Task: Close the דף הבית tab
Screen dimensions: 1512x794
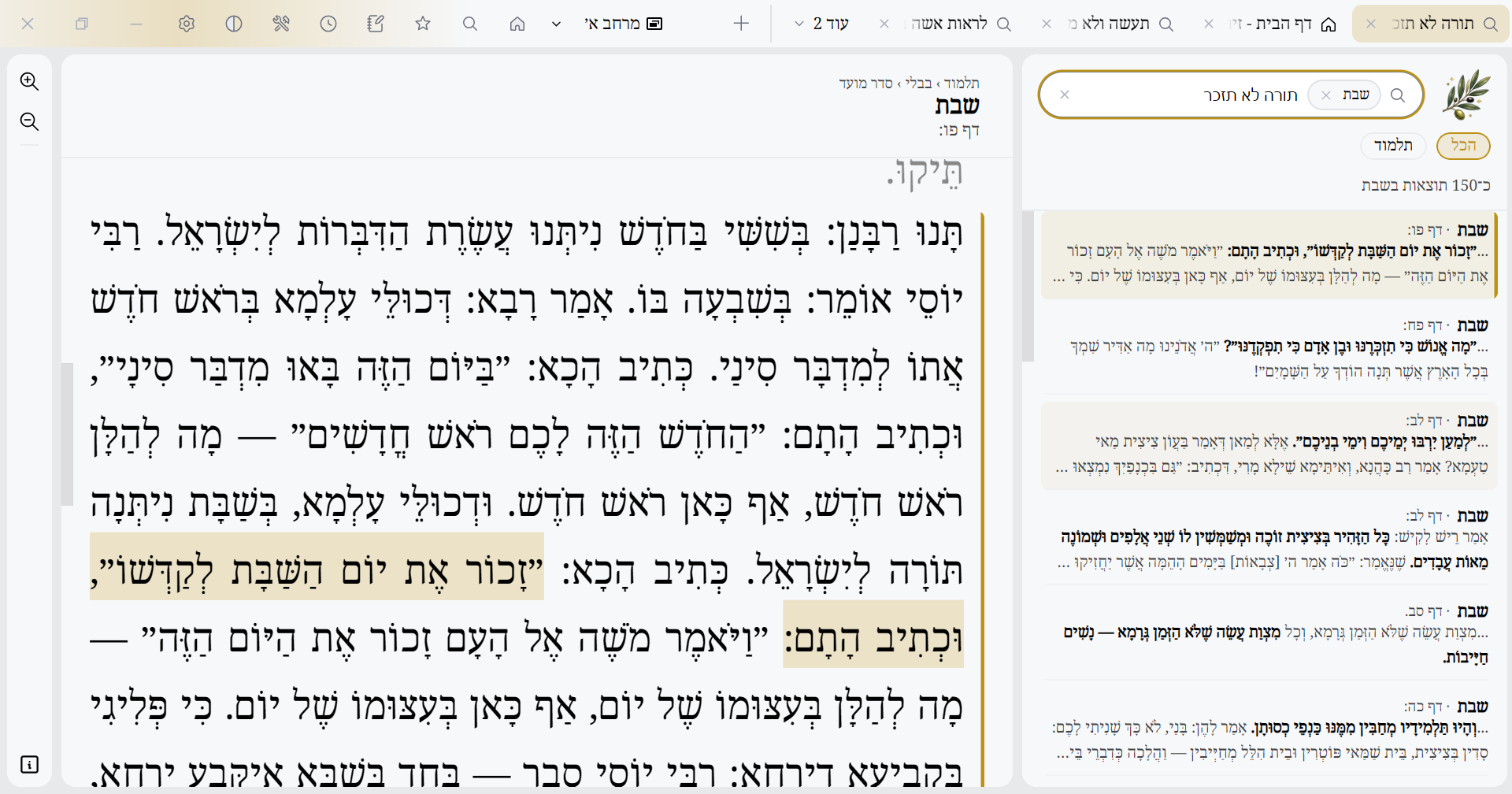Action: coord(1209,24)
